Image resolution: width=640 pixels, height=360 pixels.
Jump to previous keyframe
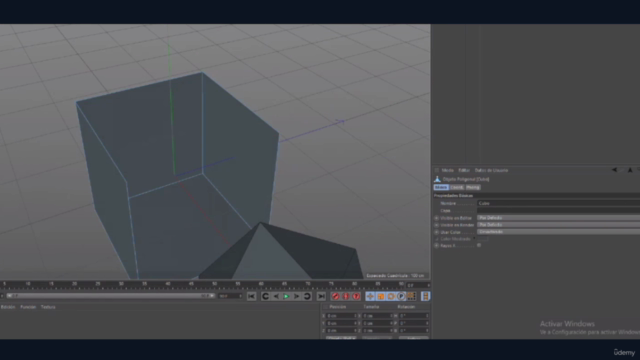click(265, 296)
